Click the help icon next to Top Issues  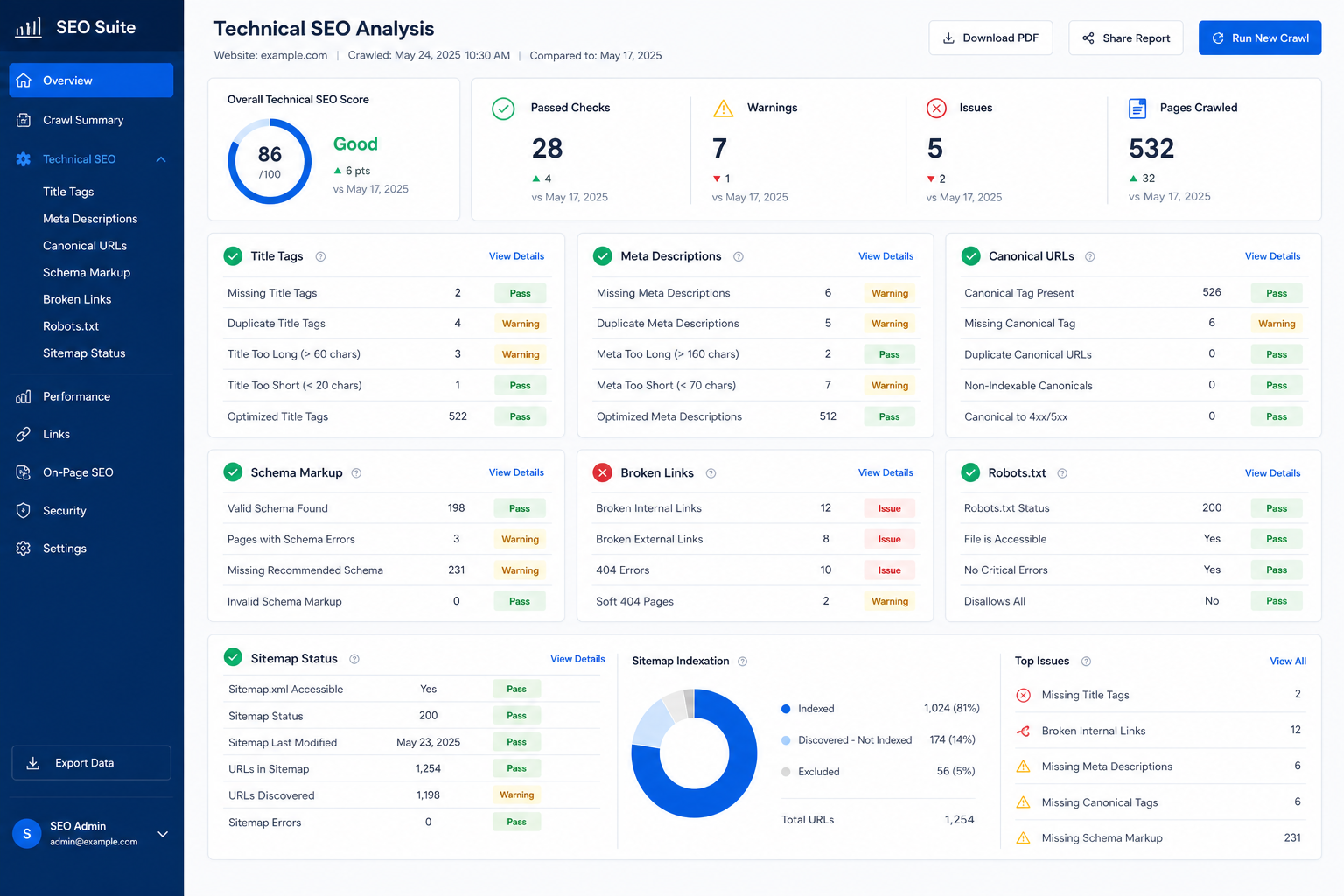coord(1086,661)
